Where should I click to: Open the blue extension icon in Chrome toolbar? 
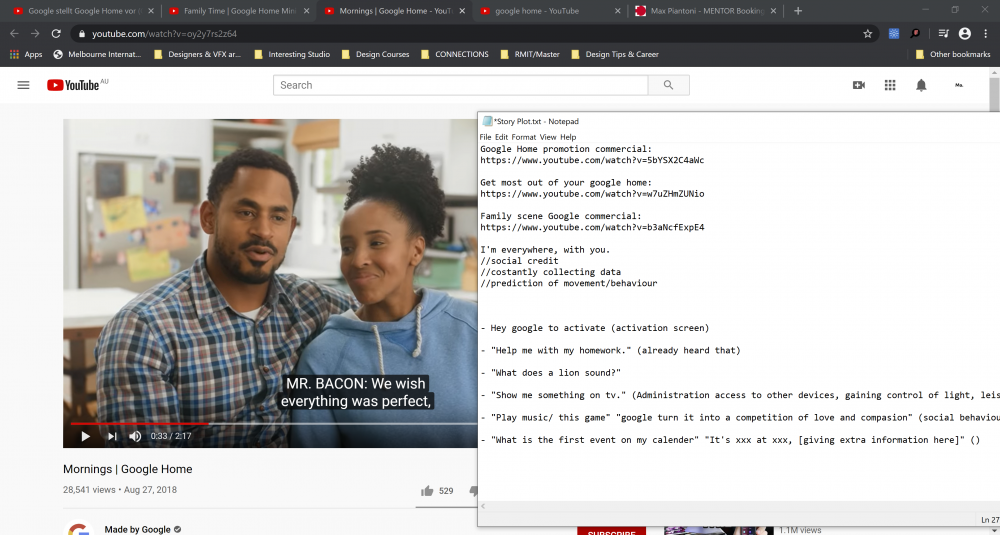(x=894, y=34)
